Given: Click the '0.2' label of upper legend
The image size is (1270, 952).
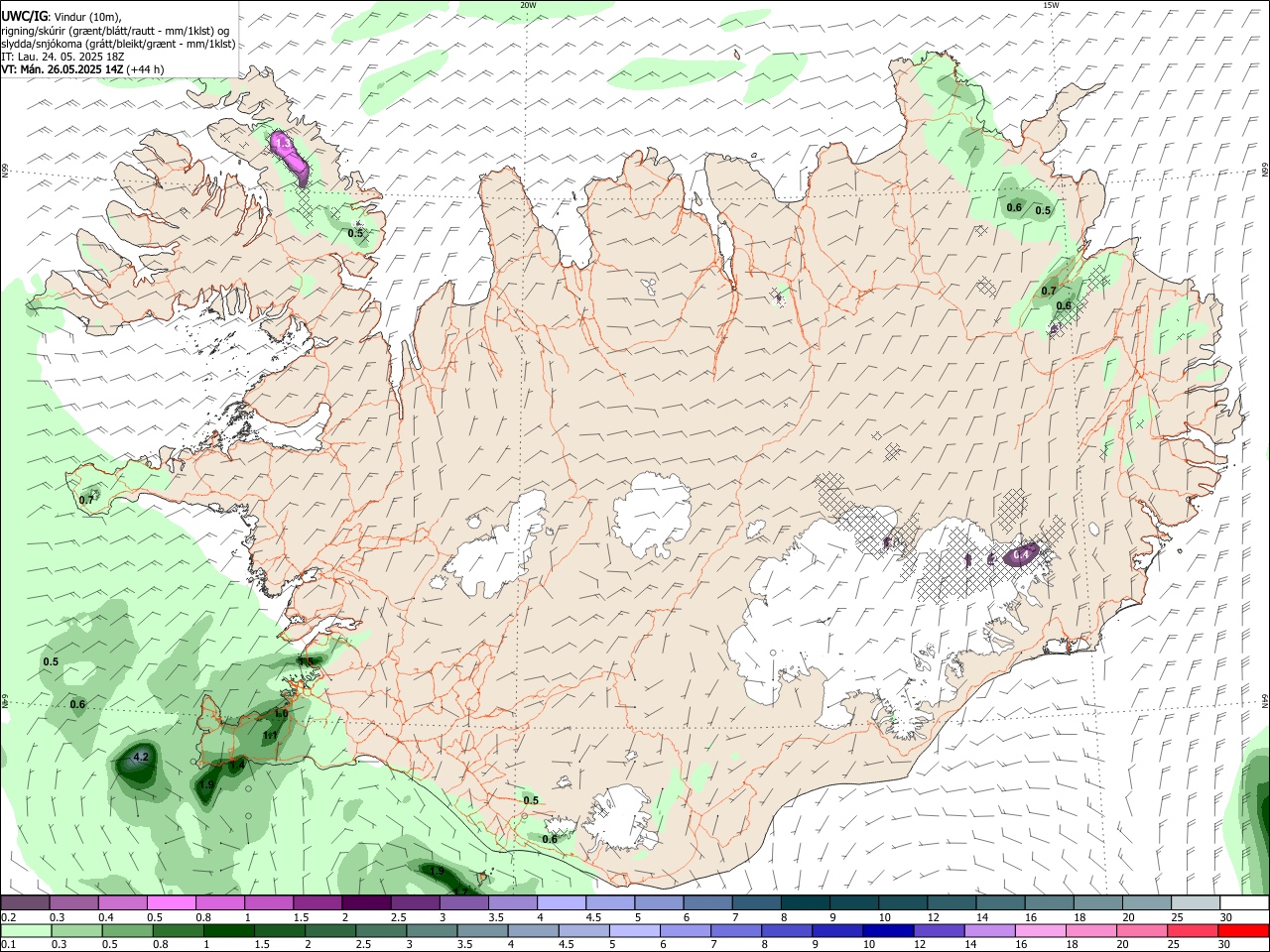Looking at the screenshot, I should coord(7,917).
